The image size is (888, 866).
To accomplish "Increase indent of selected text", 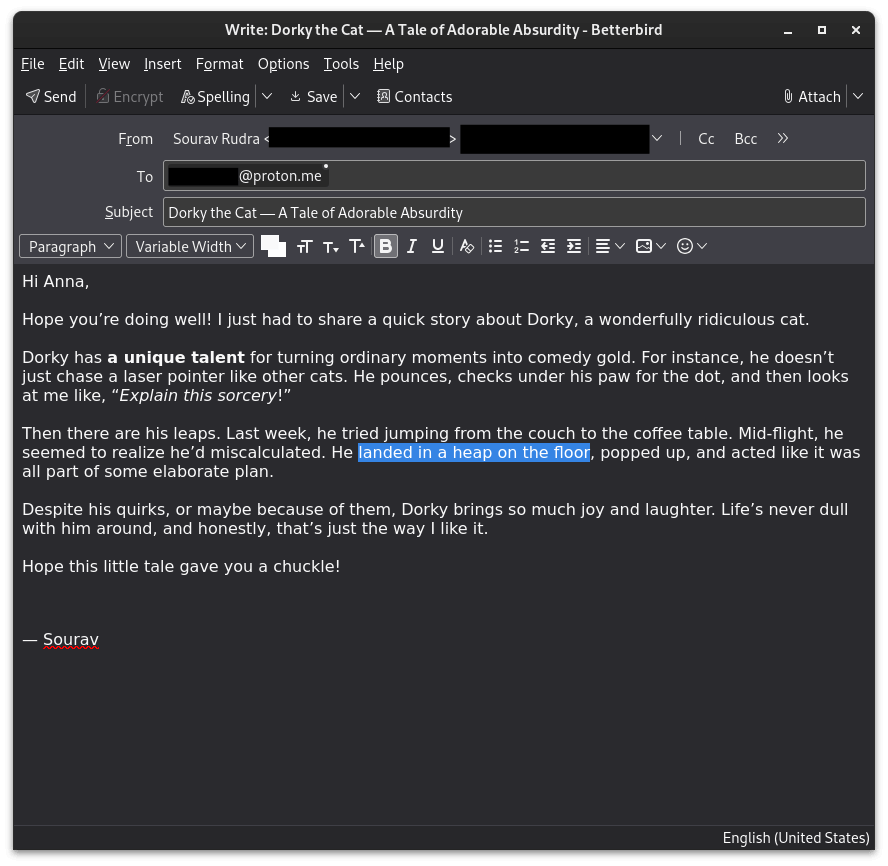I will click(x=573, y=245).
